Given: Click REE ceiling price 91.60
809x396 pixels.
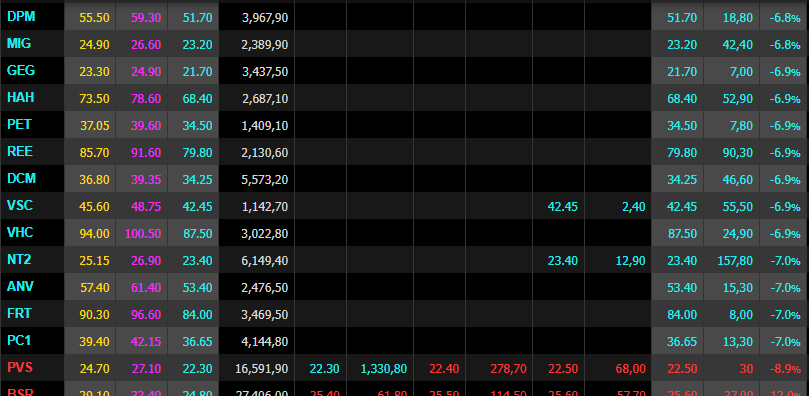Looking at the screenshot, I should tap(146, 153).
